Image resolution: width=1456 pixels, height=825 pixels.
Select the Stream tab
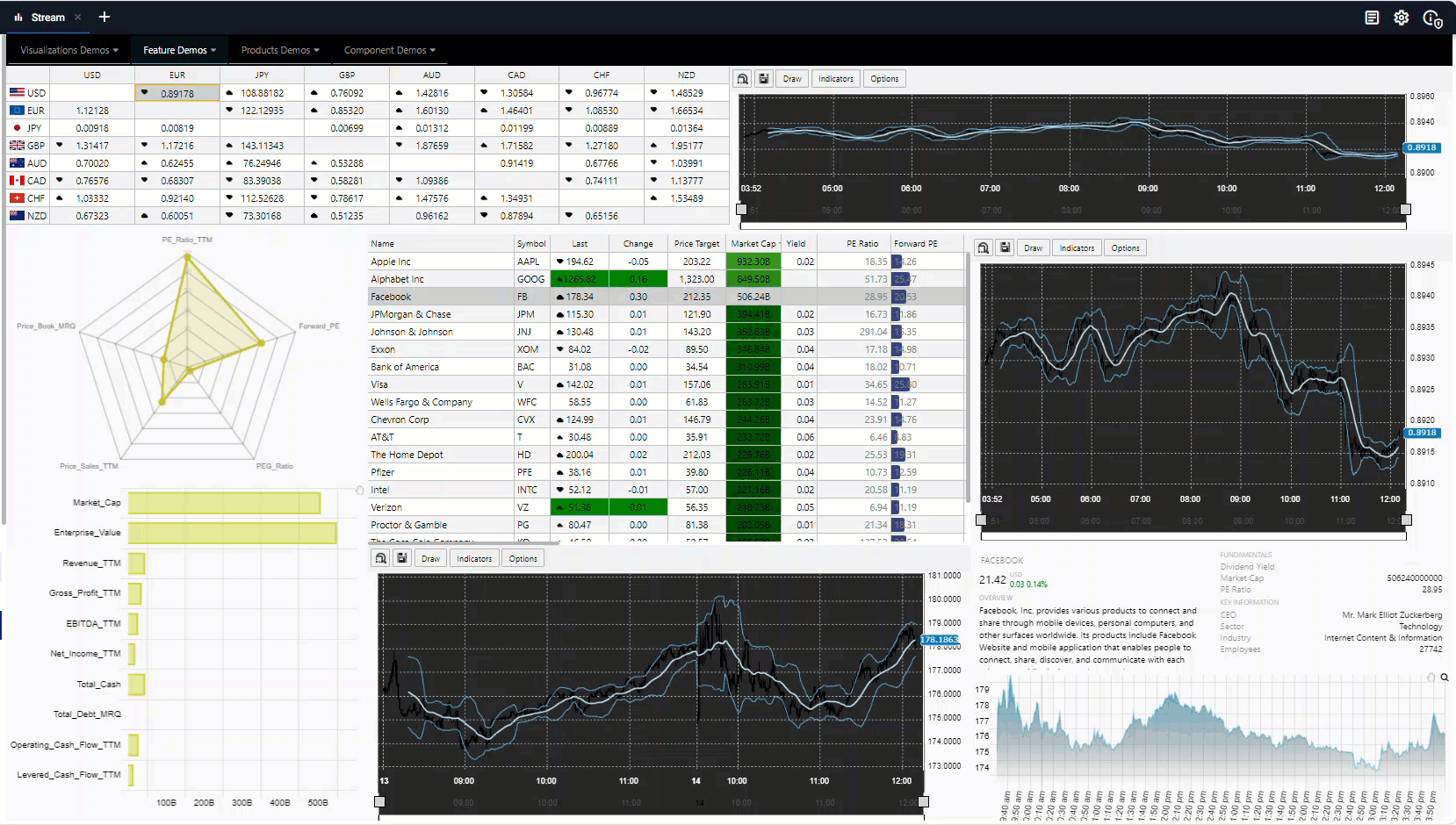[x=47, y=17]
